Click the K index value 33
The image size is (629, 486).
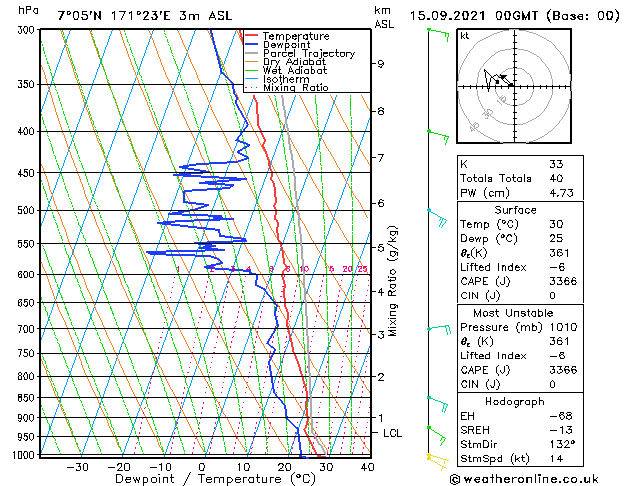coord(556,164)
